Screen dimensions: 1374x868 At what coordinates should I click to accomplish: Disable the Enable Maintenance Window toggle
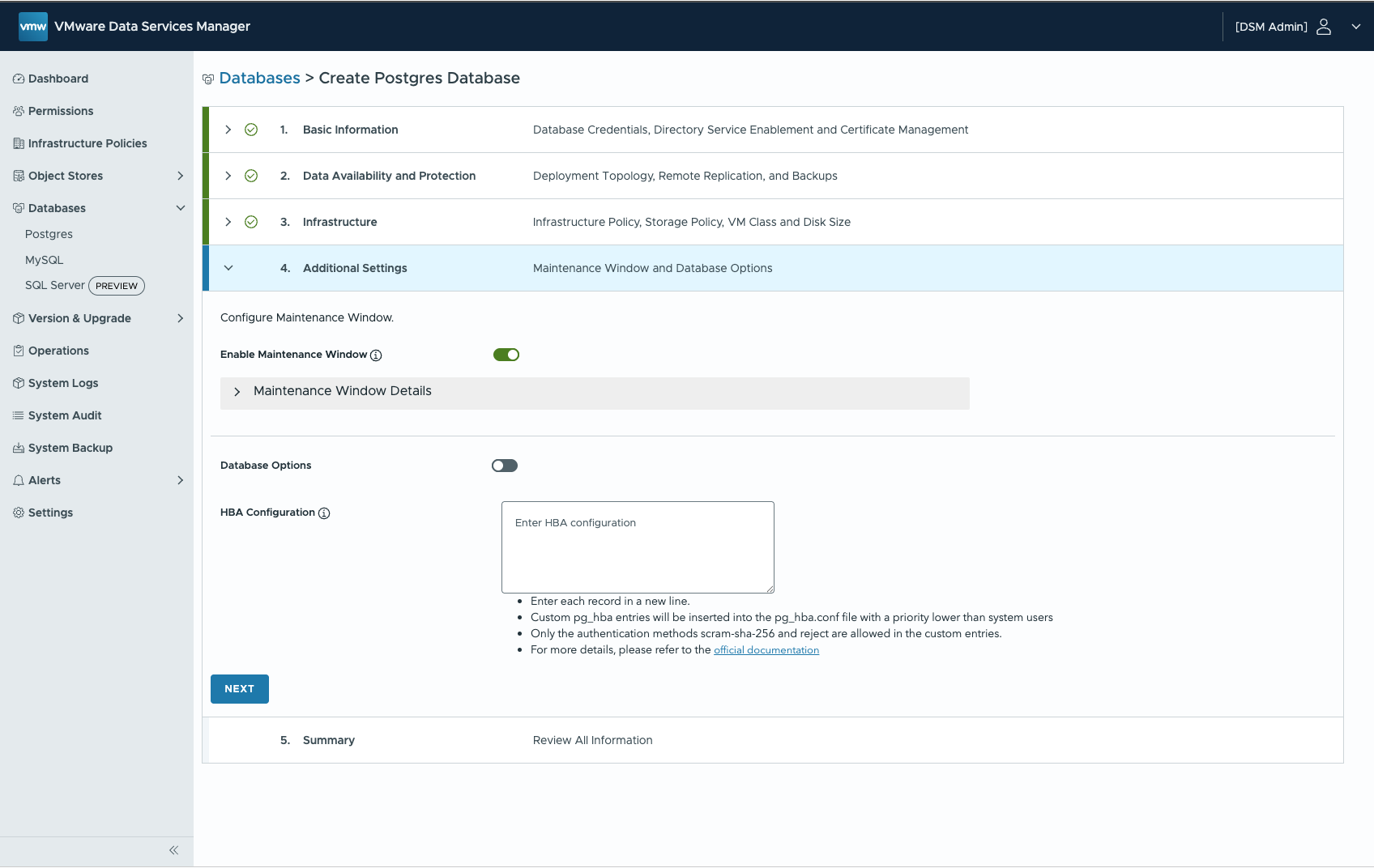(x=506, y=355)
